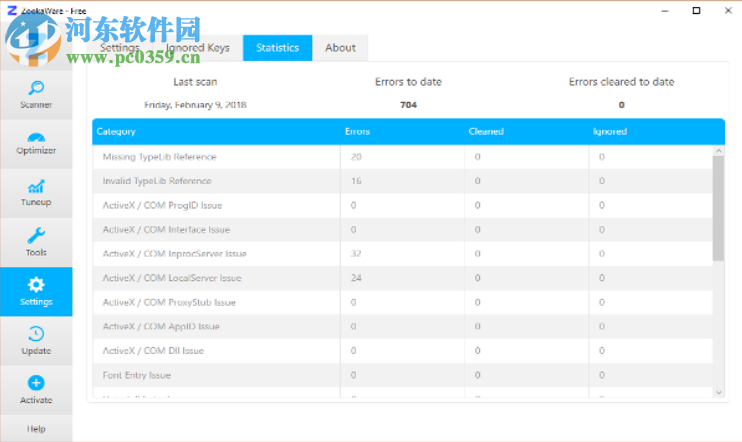The width and height of the screenshot is (742, 442).
Task: Click the ZookaWare logo in title bar
Action: pos(12,10)
